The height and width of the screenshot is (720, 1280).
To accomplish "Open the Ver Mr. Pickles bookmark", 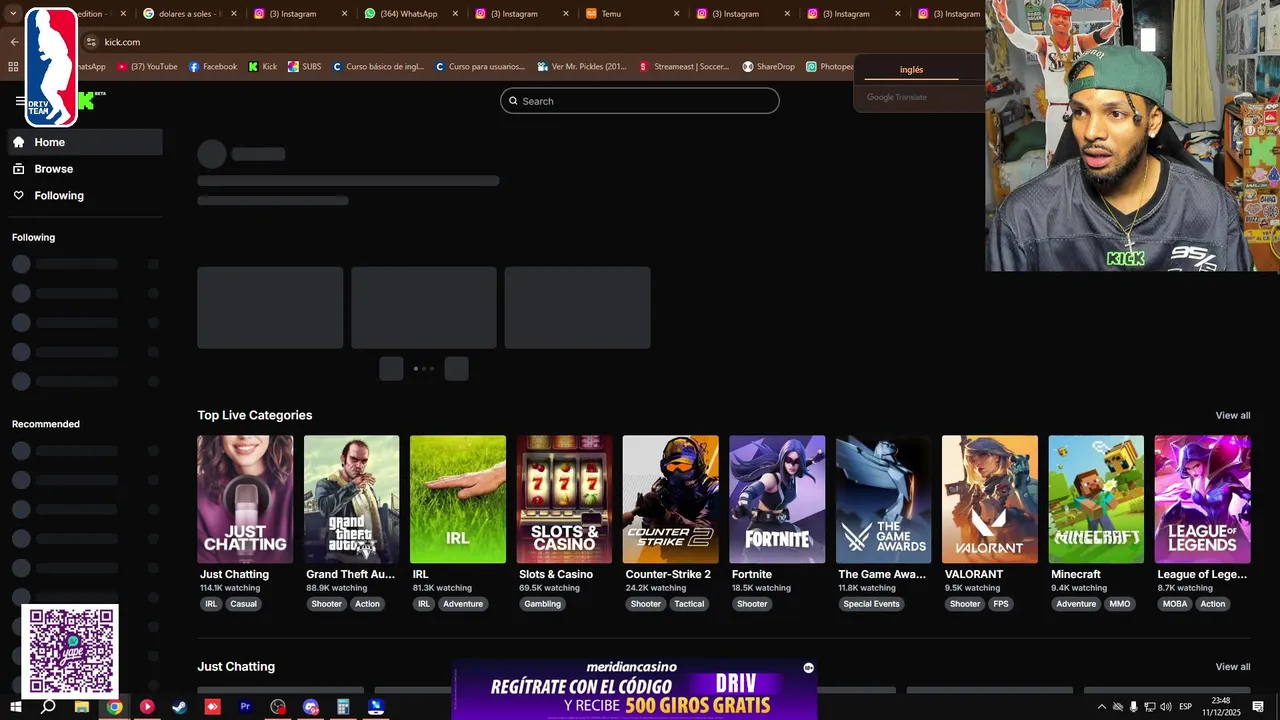I will (x=582, y=67).
